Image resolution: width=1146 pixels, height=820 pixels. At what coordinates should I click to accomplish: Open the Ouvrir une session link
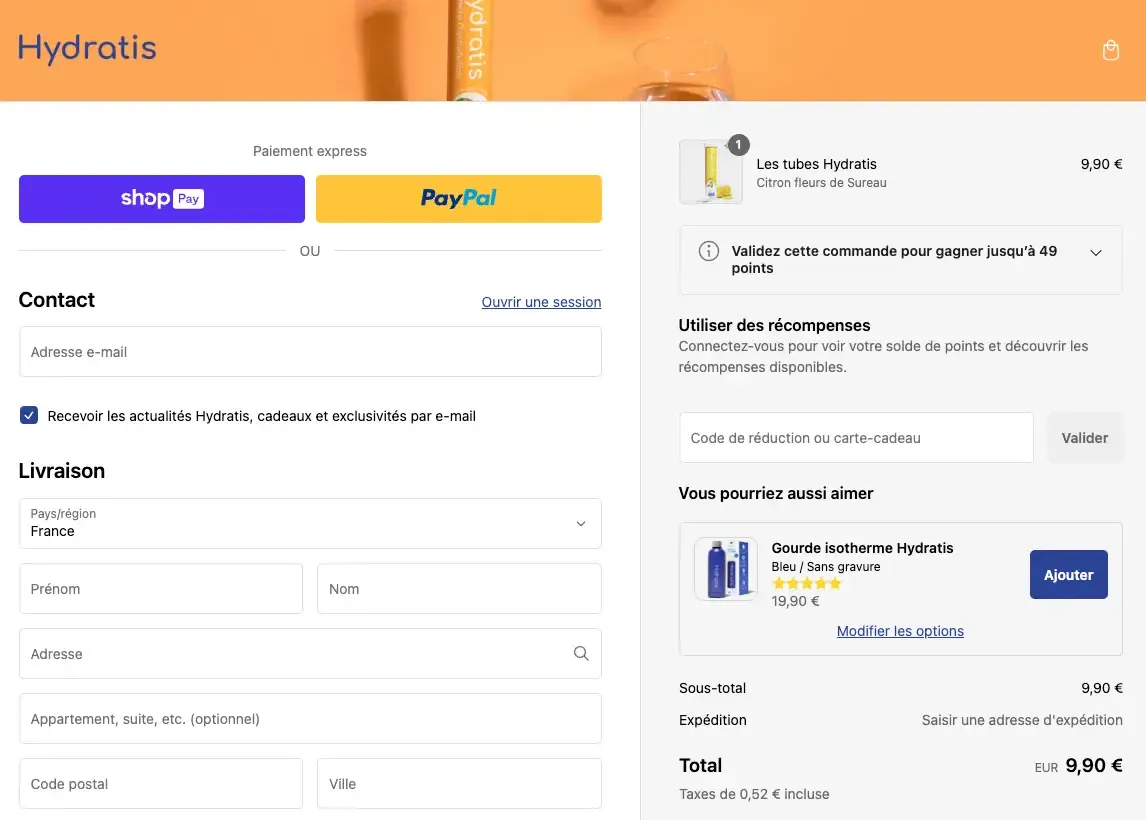(542, 302)
